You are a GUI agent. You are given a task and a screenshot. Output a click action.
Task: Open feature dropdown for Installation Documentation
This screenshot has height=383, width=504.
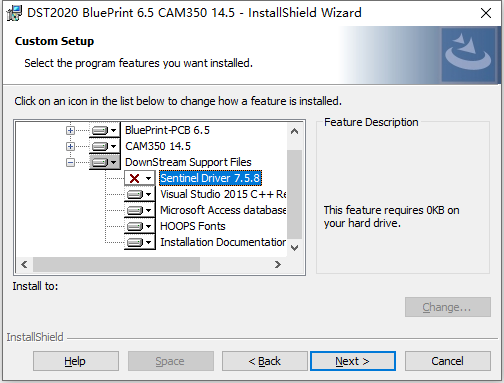pos(140,242)
